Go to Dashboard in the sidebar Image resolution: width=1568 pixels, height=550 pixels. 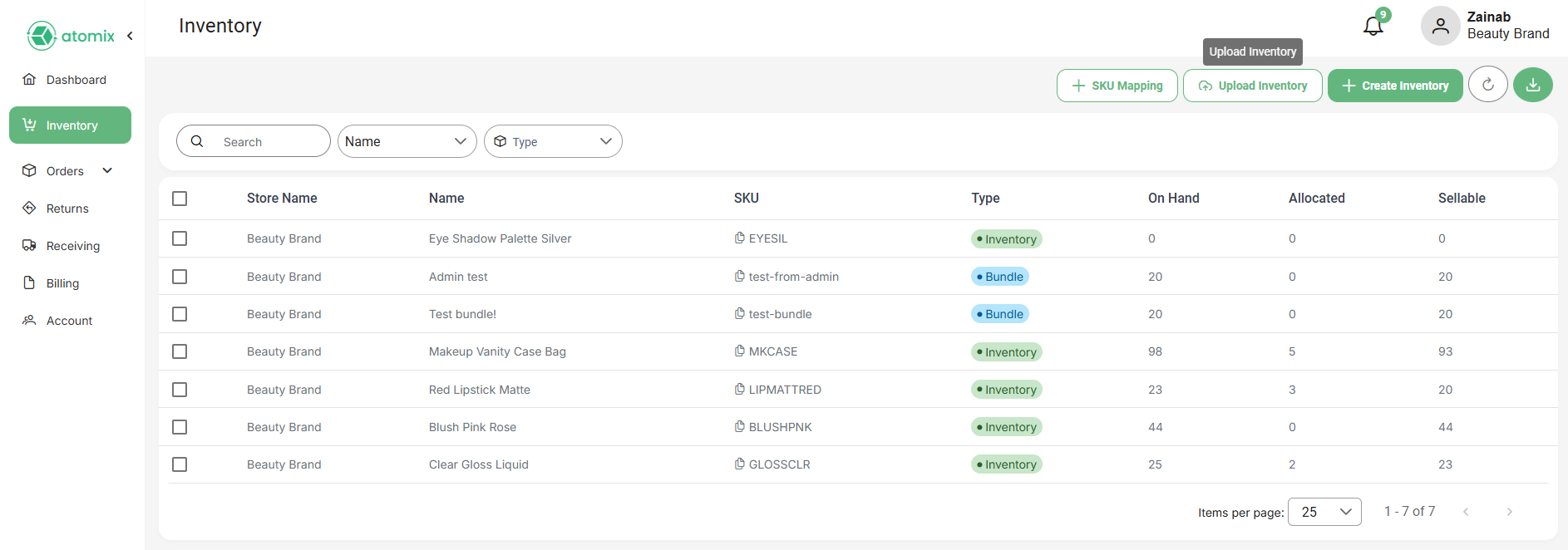(76, 80)
